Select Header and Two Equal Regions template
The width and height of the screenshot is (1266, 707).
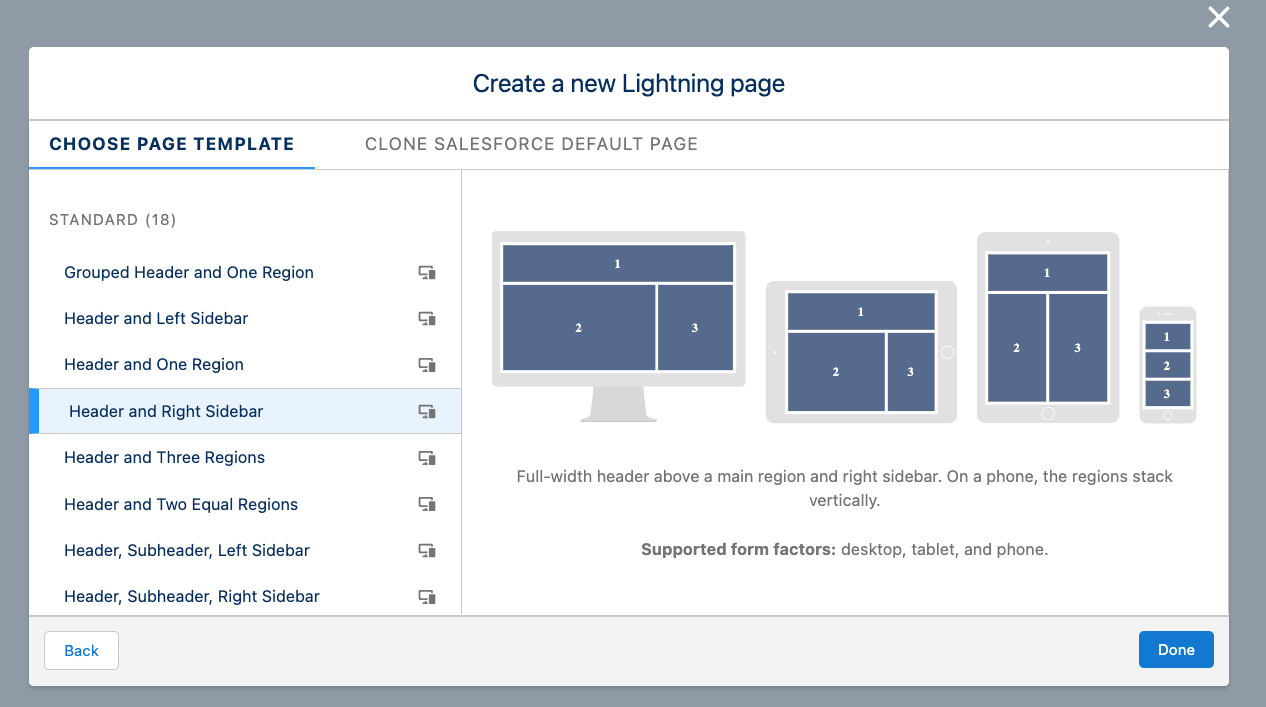(181, 504)
